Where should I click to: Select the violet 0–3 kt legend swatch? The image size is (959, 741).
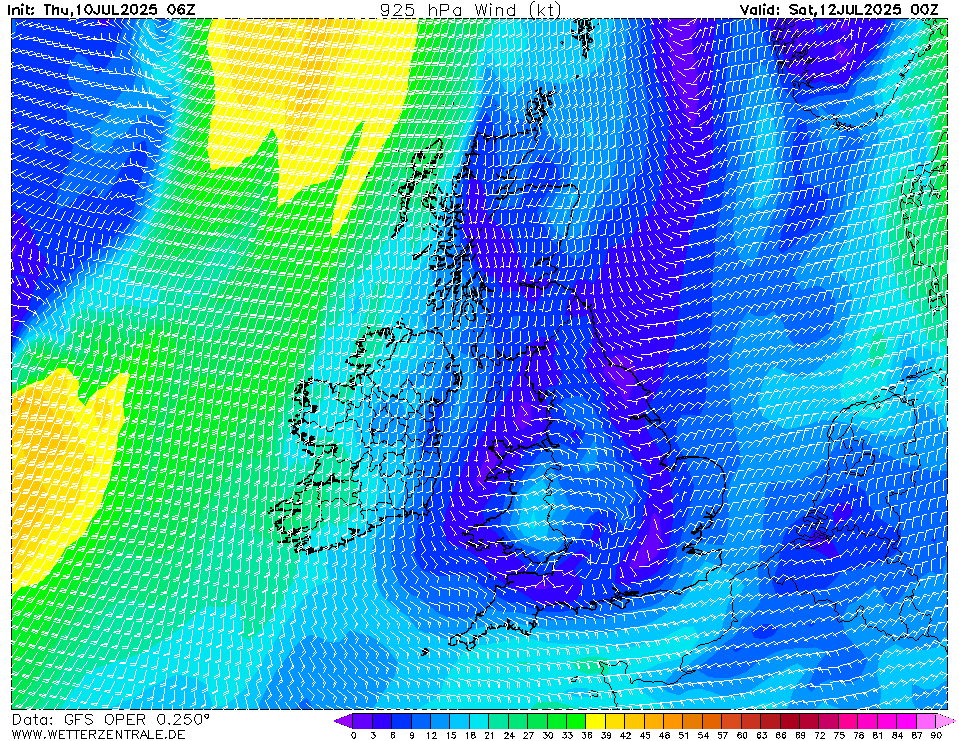[363, 721]
